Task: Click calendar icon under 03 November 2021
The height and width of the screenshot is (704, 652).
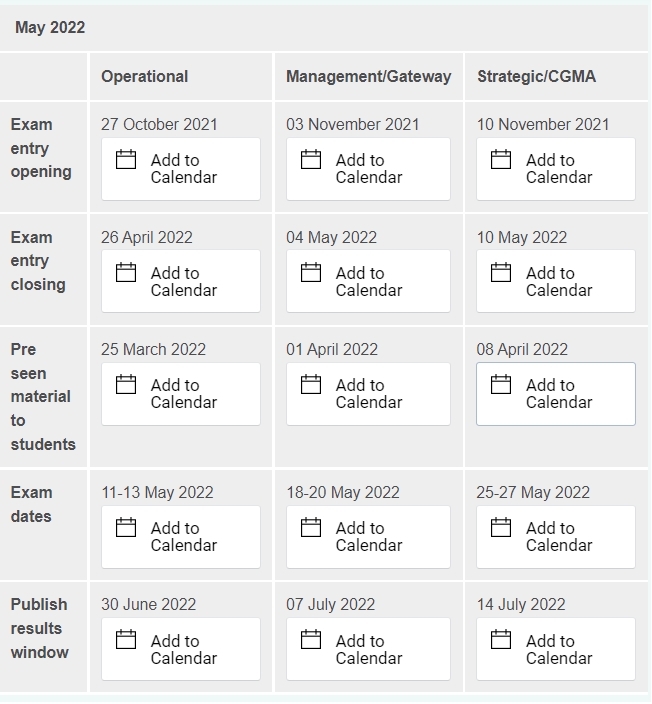Action: pos(311,160)
